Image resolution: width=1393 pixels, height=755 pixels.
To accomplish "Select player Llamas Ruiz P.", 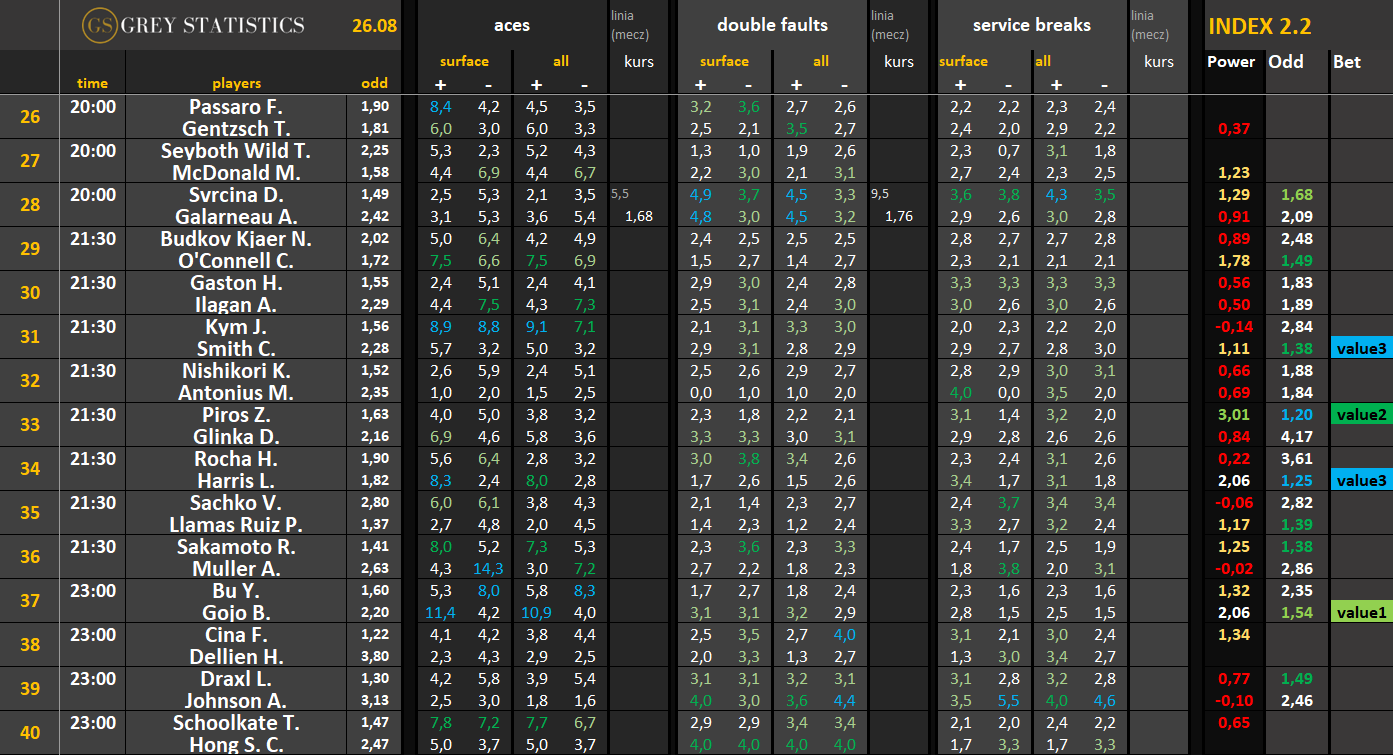I will [x=236, y=524].
